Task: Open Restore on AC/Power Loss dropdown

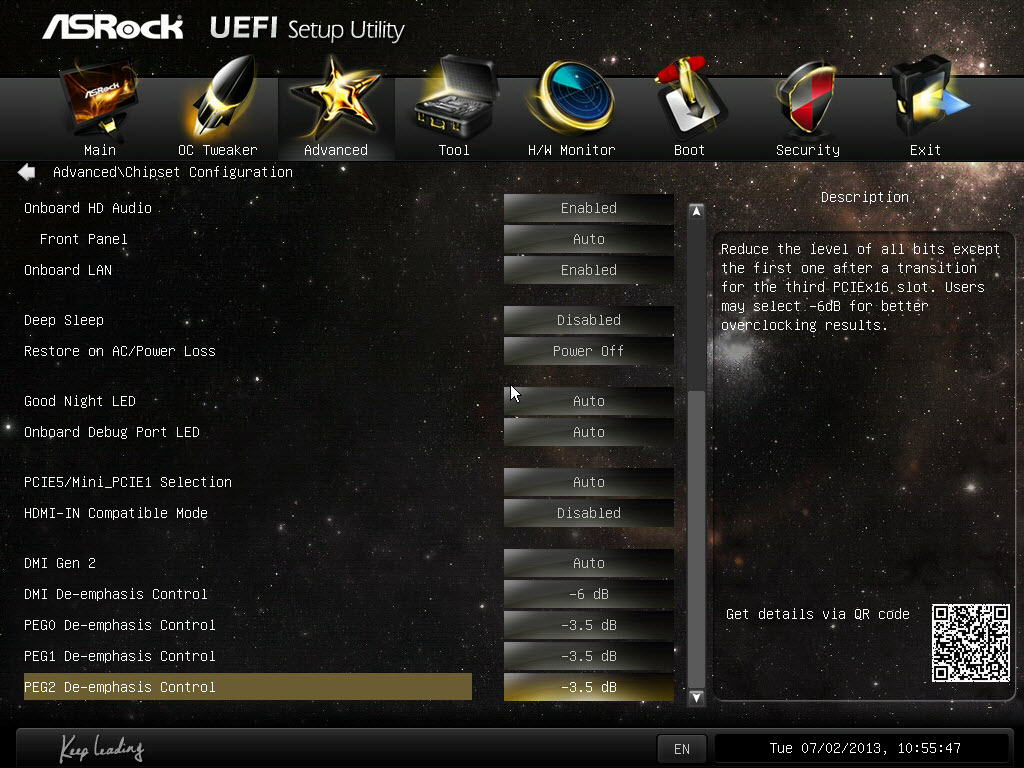Action: coord(588,351)
